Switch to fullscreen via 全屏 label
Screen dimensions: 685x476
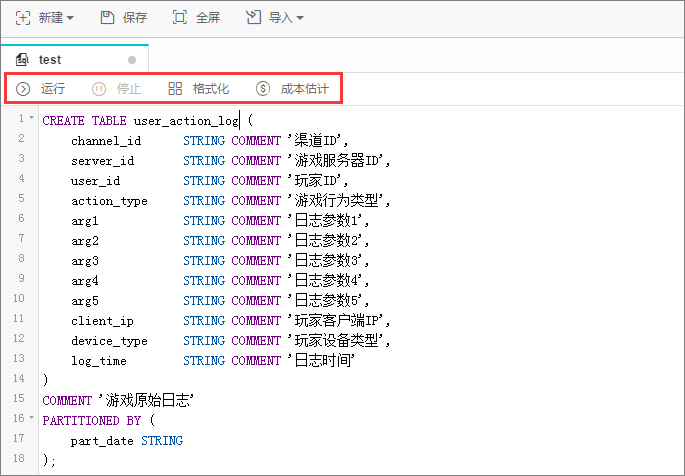tap(208, 18)
